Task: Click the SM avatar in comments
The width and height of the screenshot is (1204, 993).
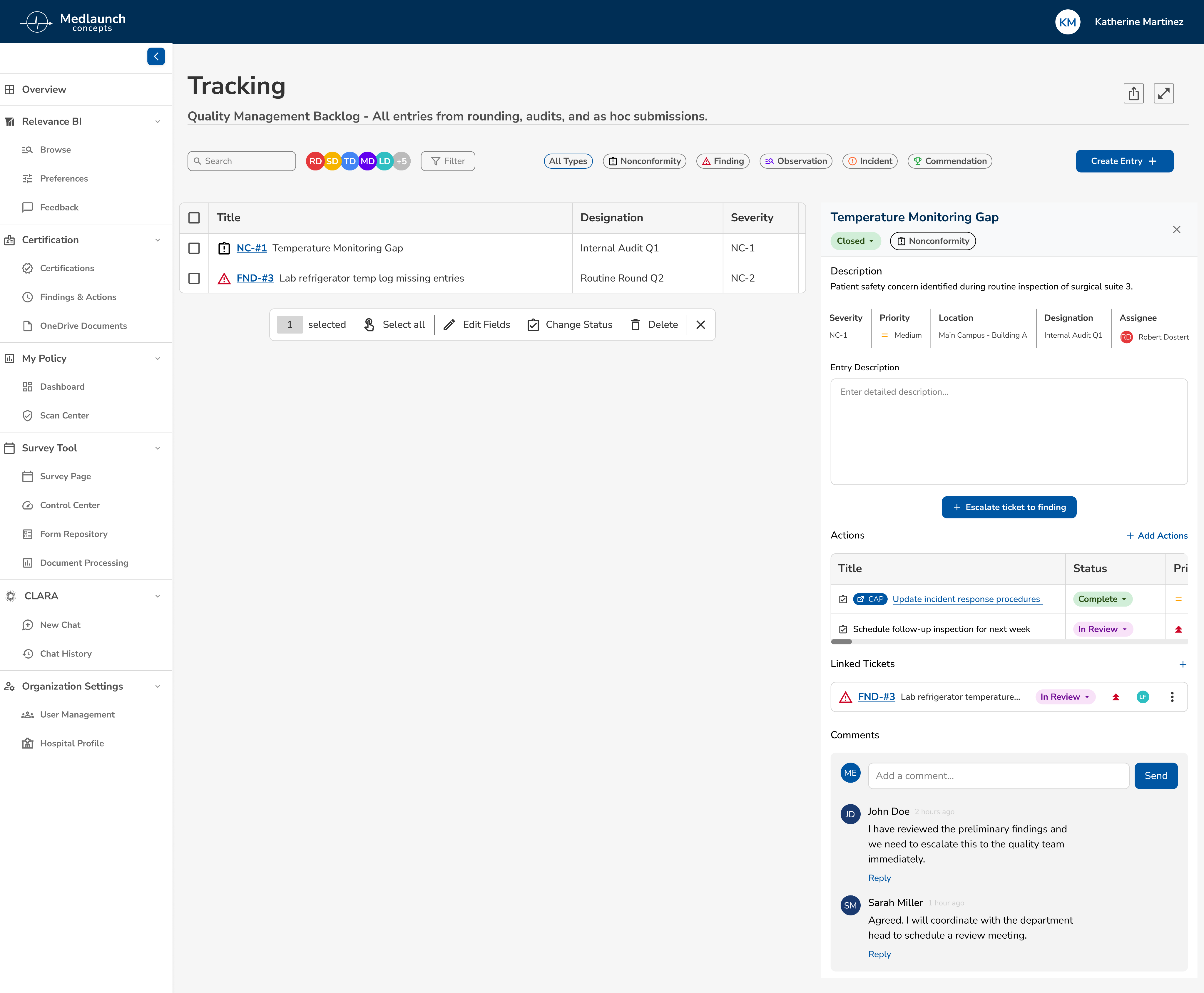Action: 850,905
